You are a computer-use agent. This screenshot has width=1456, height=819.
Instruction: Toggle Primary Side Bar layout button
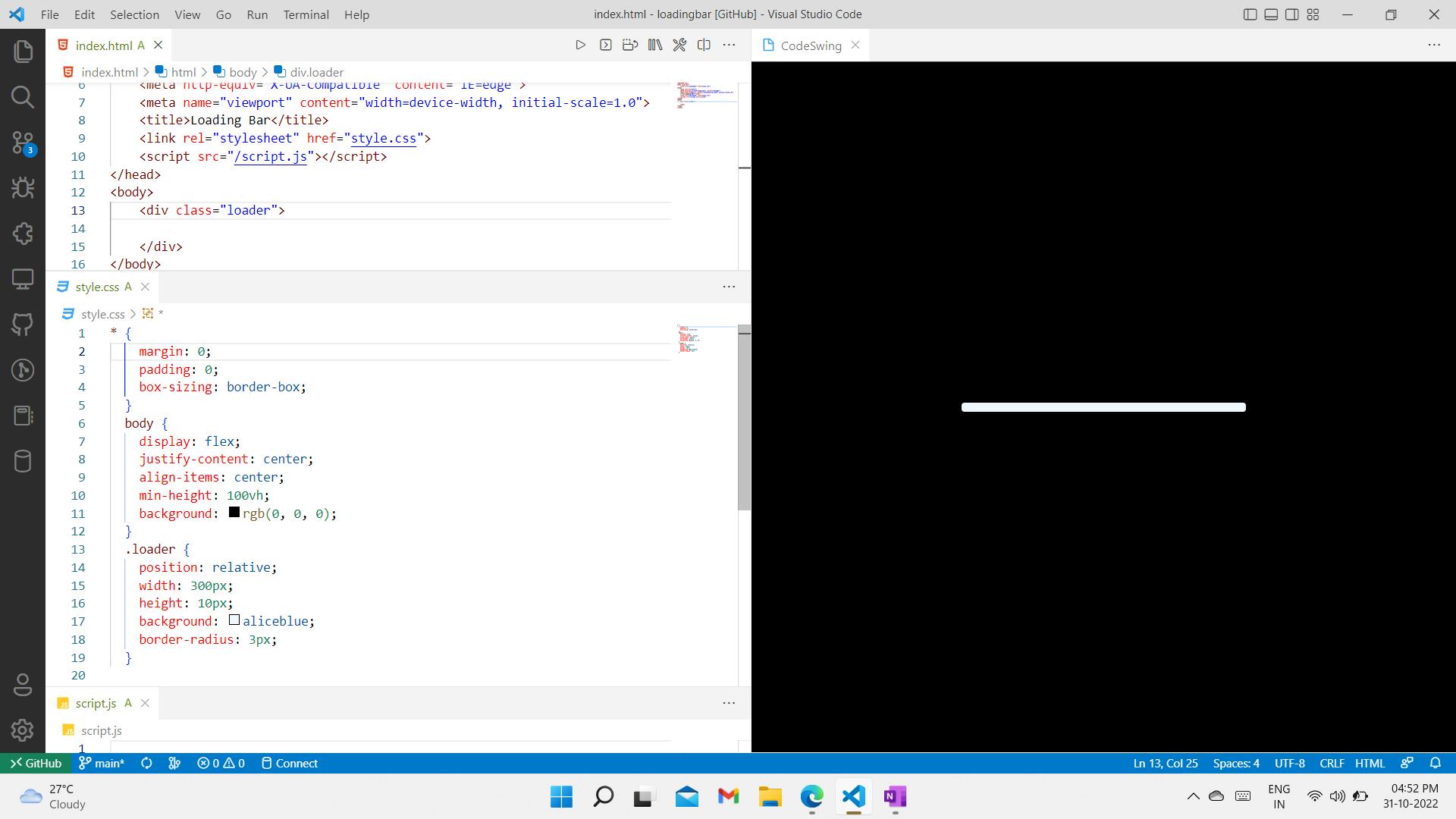pos(1250,14)
